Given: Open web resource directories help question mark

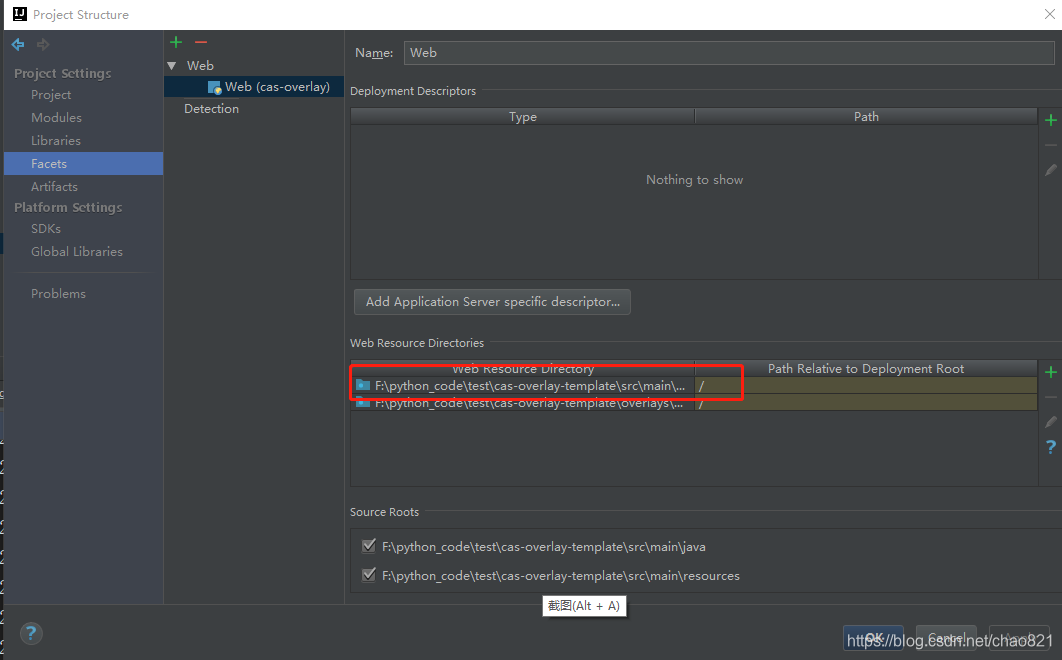Looking at the screenshot, I should 1050,447.
